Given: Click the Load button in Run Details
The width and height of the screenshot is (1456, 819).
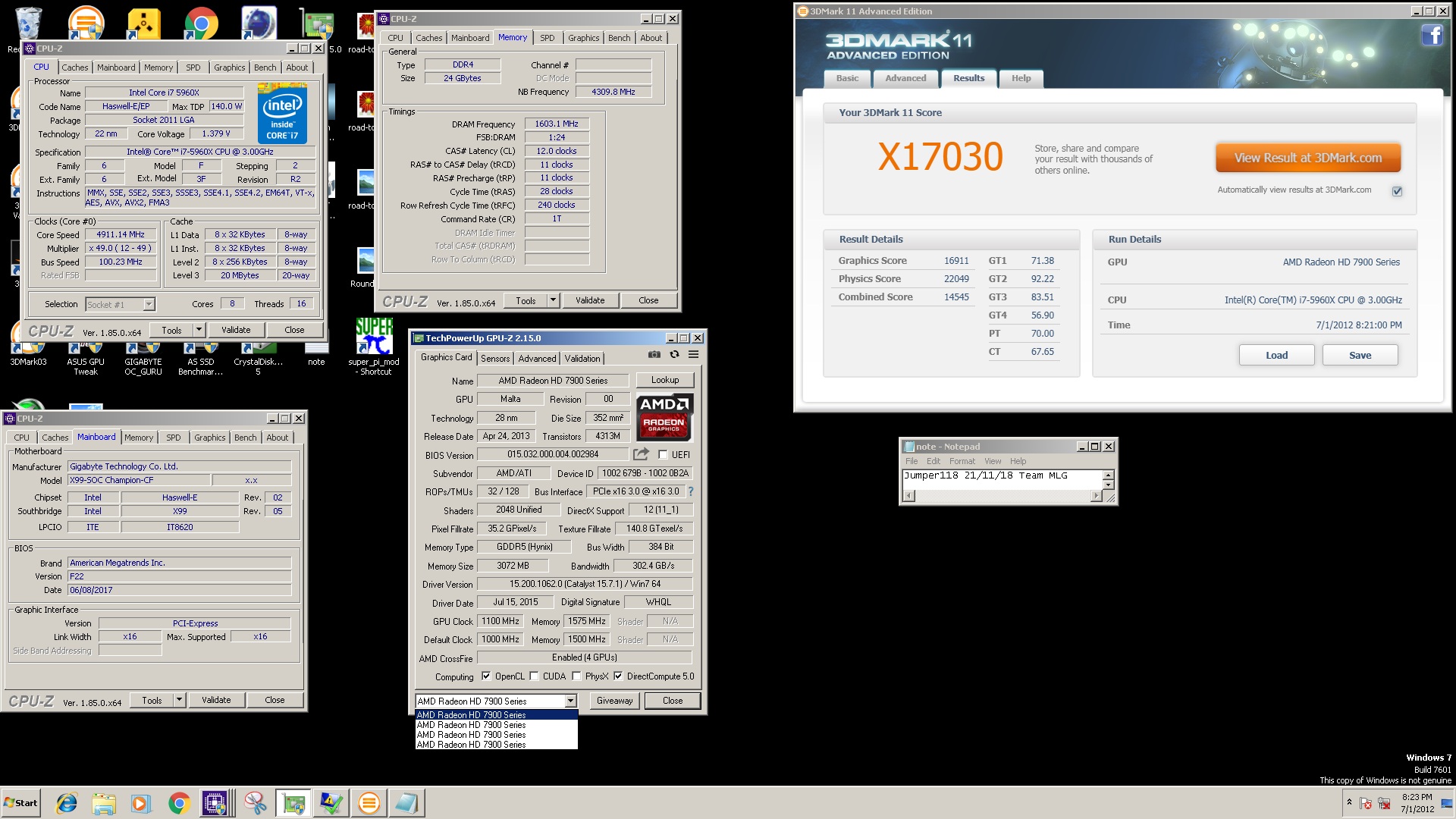Looking at the screenshot, I should 1276,355.
